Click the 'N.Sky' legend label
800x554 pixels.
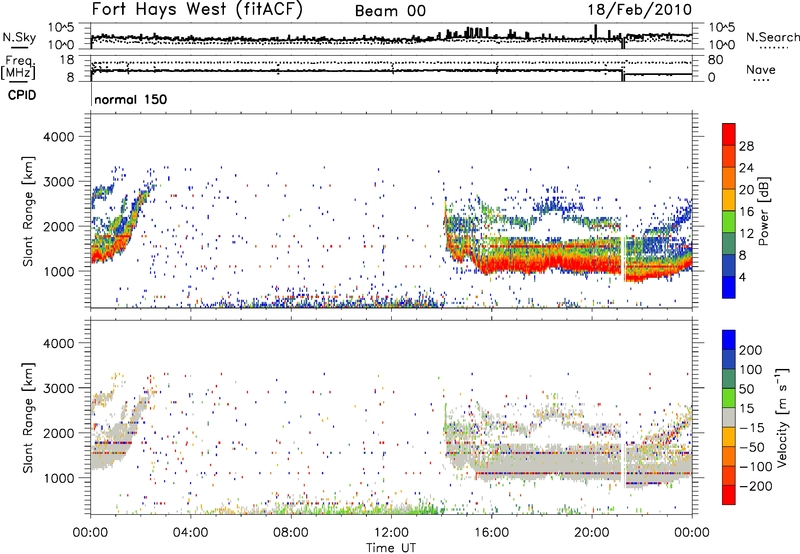[x=19, y=37]
